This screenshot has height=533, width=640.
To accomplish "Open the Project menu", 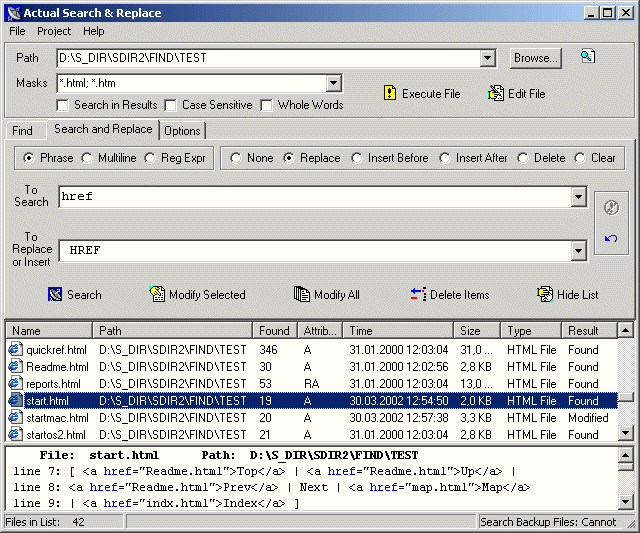I will point(54,31).
